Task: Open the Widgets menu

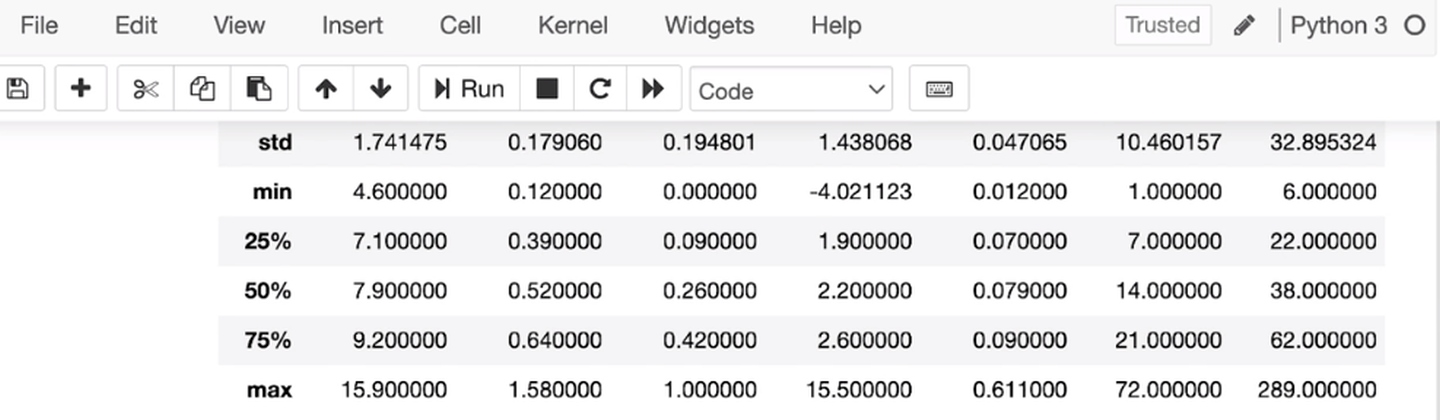Action: [x=709, y=26]
